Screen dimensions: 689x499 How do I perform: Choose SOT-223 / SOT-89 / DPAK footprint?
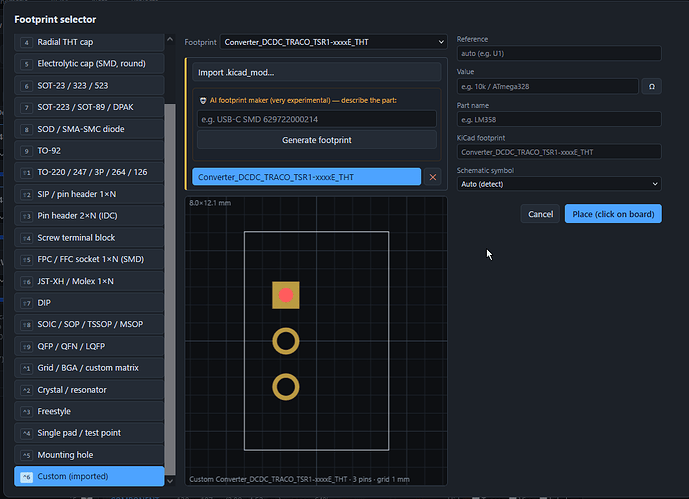pyautogui.click(x=89, y=107)
